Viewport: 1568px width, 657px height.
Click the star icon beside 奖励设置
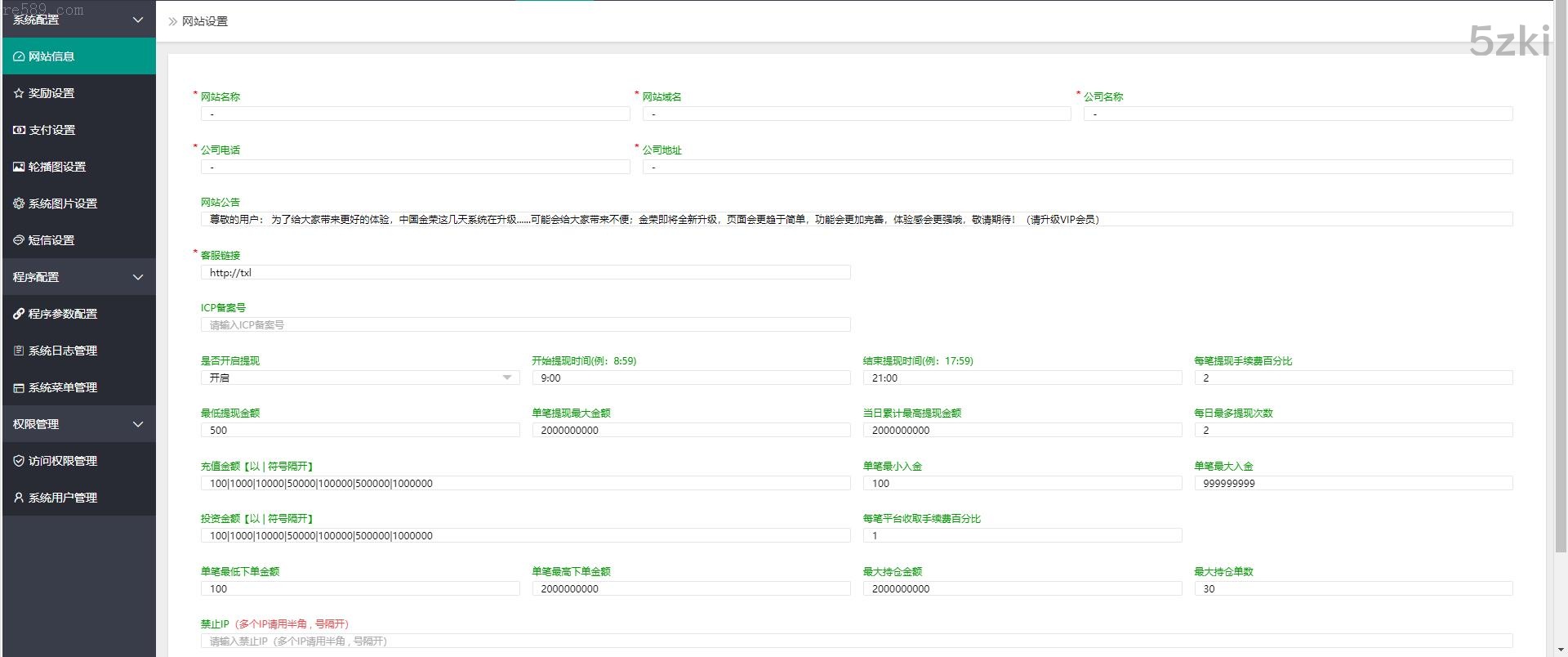19,93
